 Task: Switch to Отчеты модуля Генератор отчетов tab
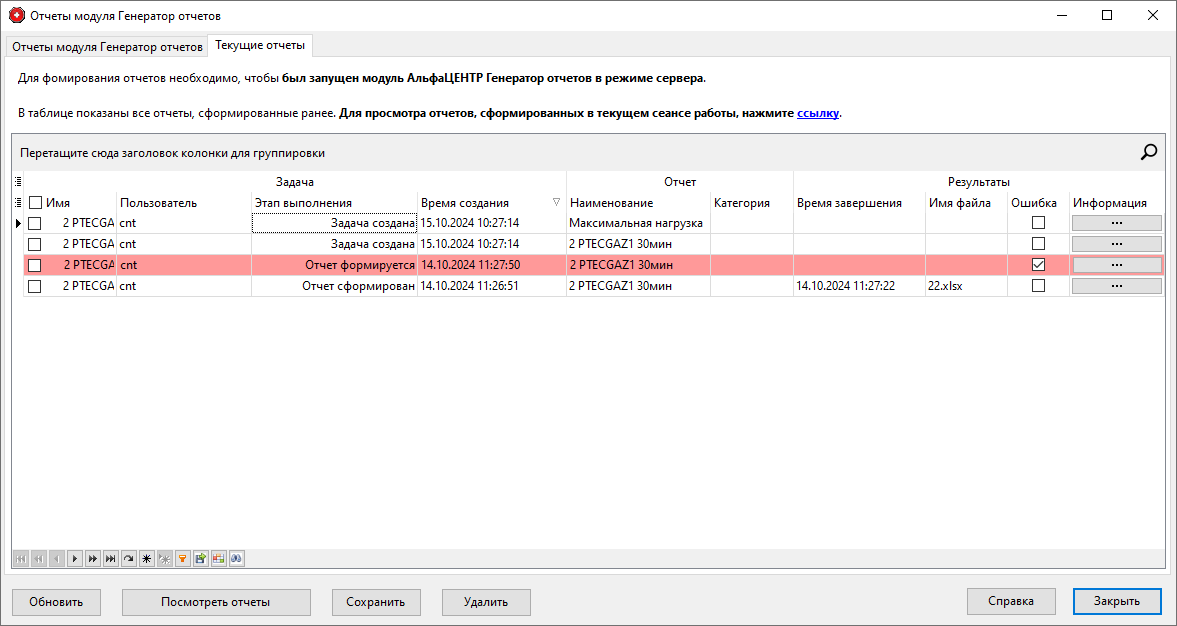pos(107,47)
